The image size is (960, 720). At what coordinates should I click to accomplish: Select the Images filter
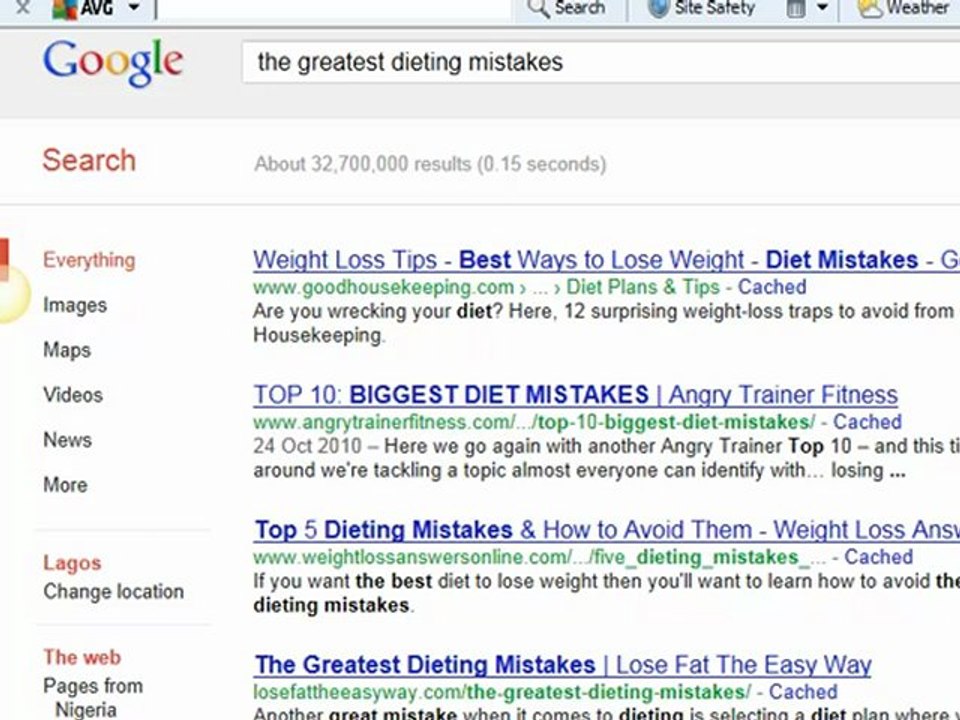click(75, 305)
